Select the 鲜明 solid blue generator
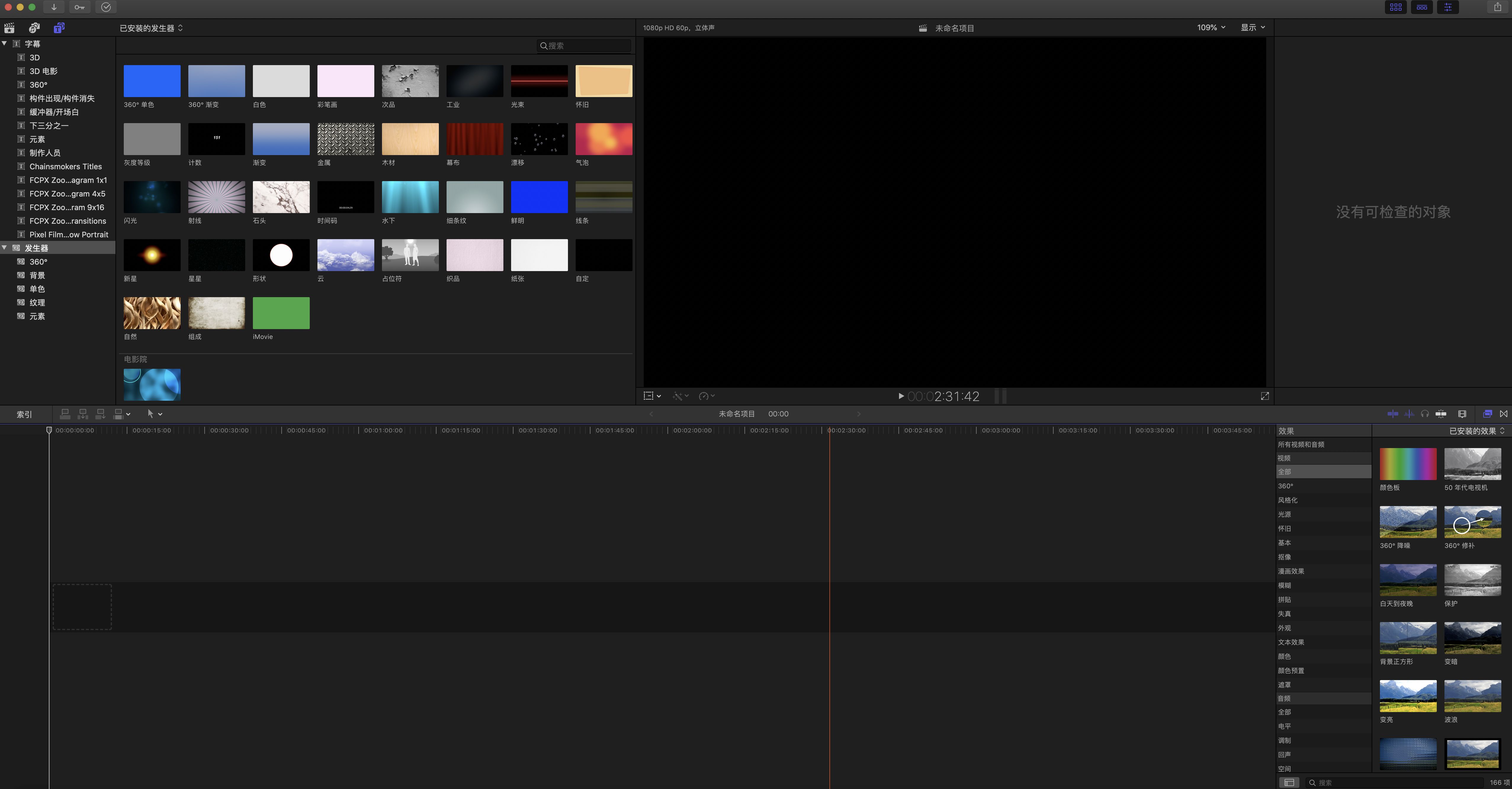 click(x=540, y=197)
